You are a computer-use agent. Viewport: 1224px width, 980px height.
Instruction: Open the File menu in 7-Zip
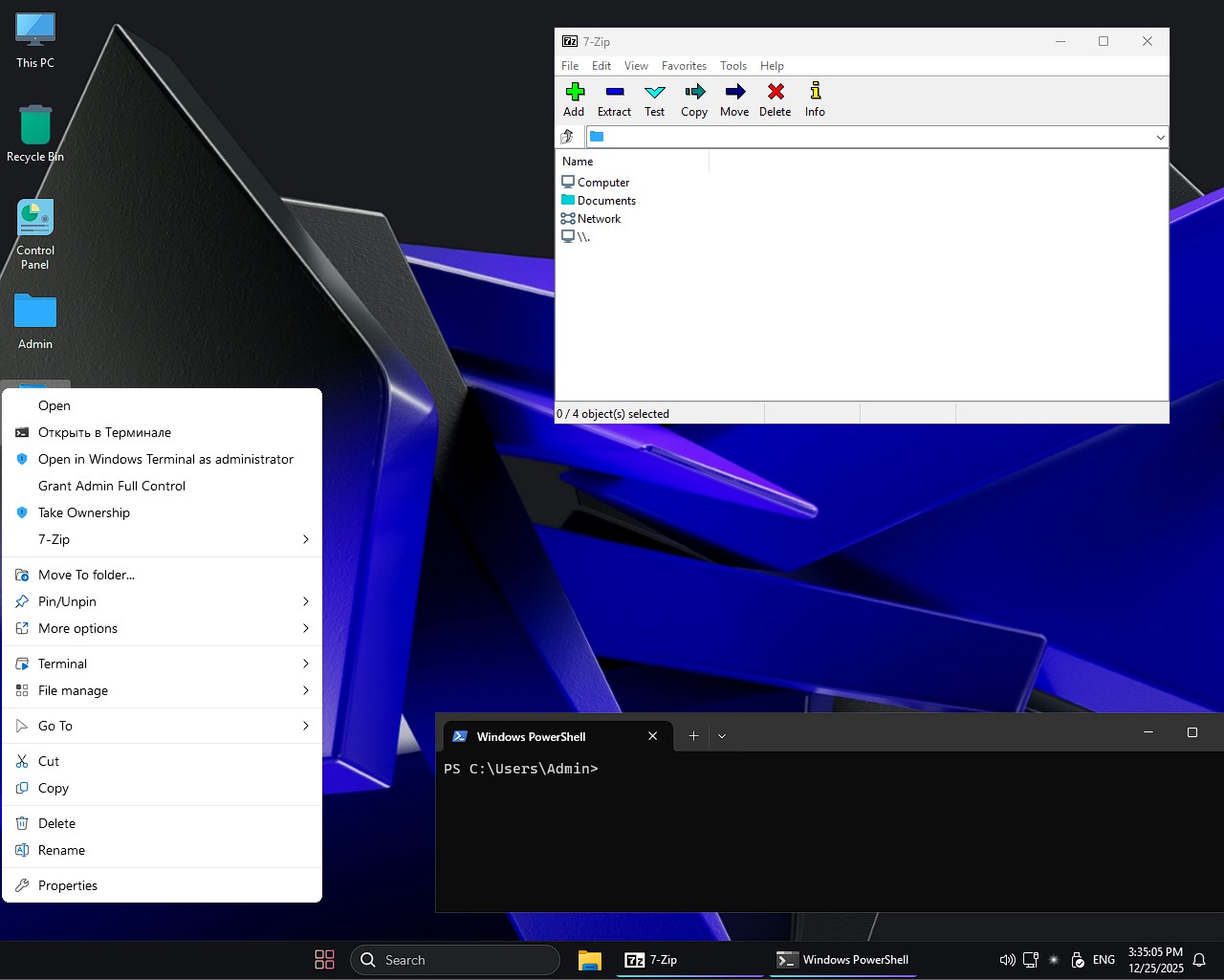[x=570, y=65]
